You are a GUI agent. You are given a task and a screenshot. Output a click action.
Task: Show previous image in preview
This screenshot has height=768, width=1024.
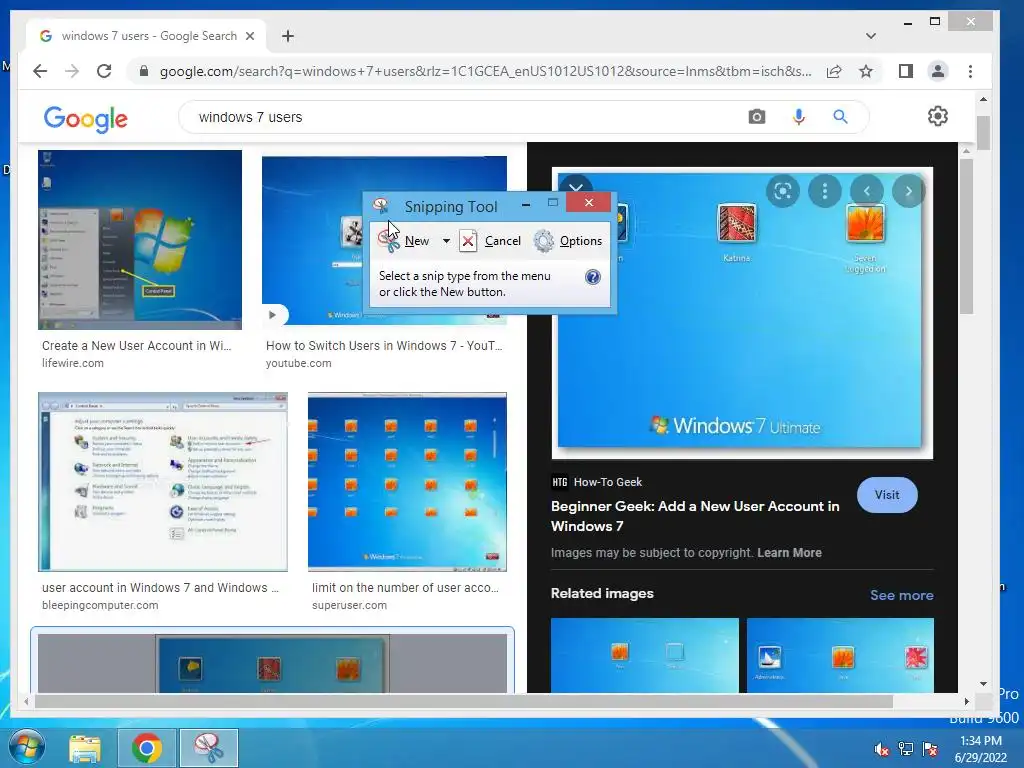[867, 191]
